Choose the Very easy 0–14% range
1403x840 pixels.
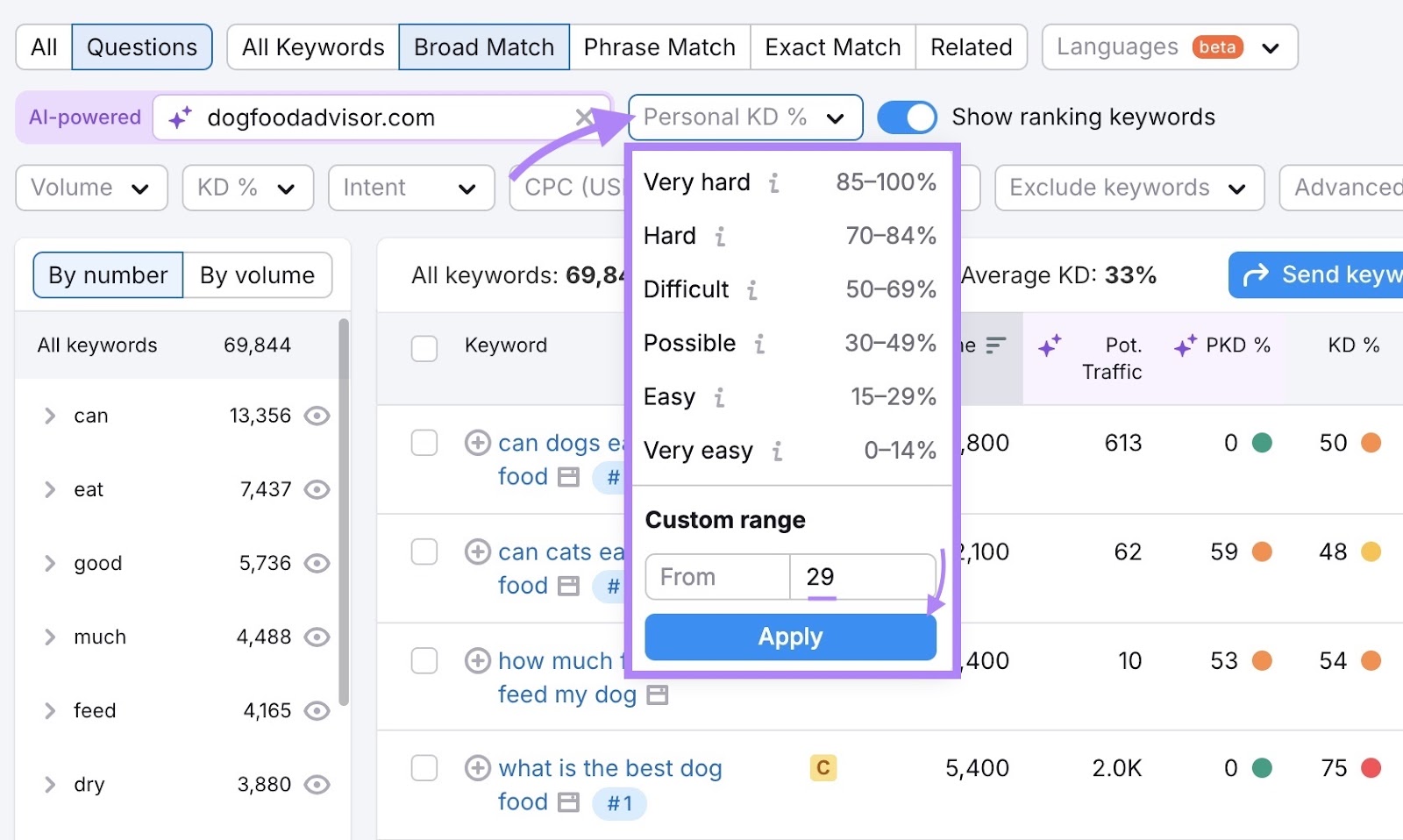[x=790, y=451]
